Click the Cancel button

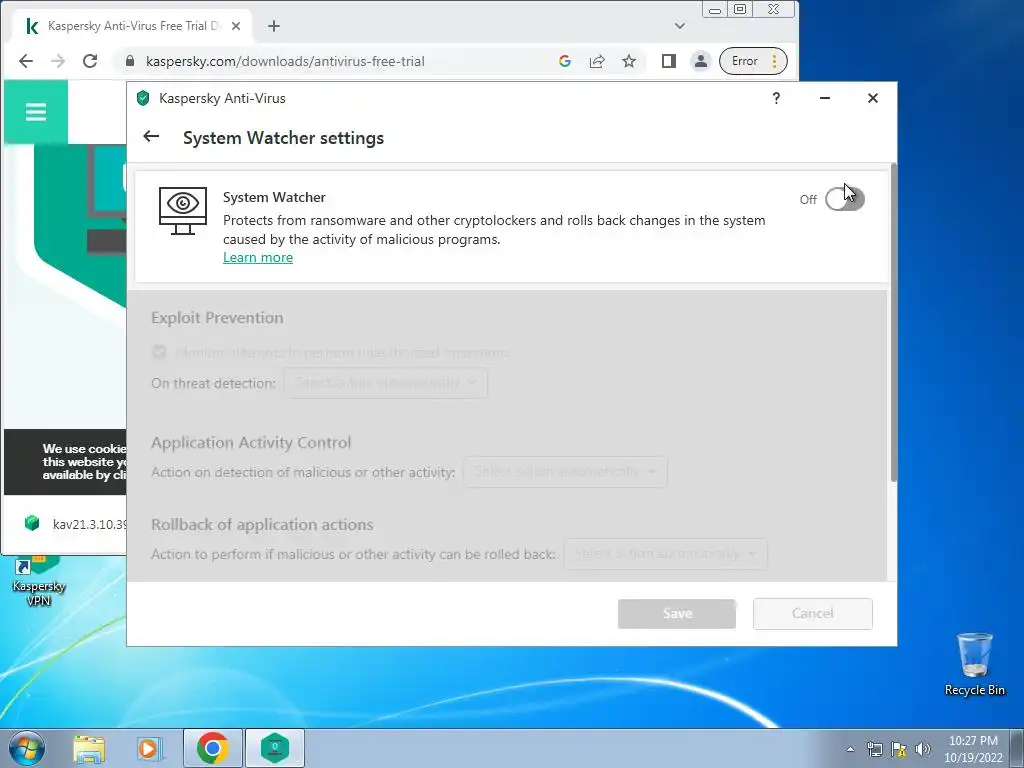pyautogui.click(x=812, y=614)
